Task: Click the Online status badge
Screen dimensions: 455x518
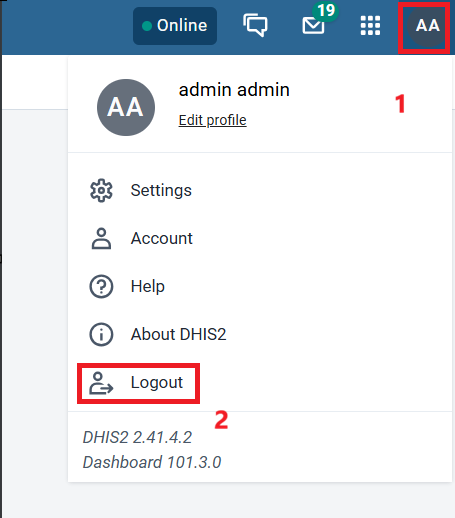Action: tap(175, 26)
